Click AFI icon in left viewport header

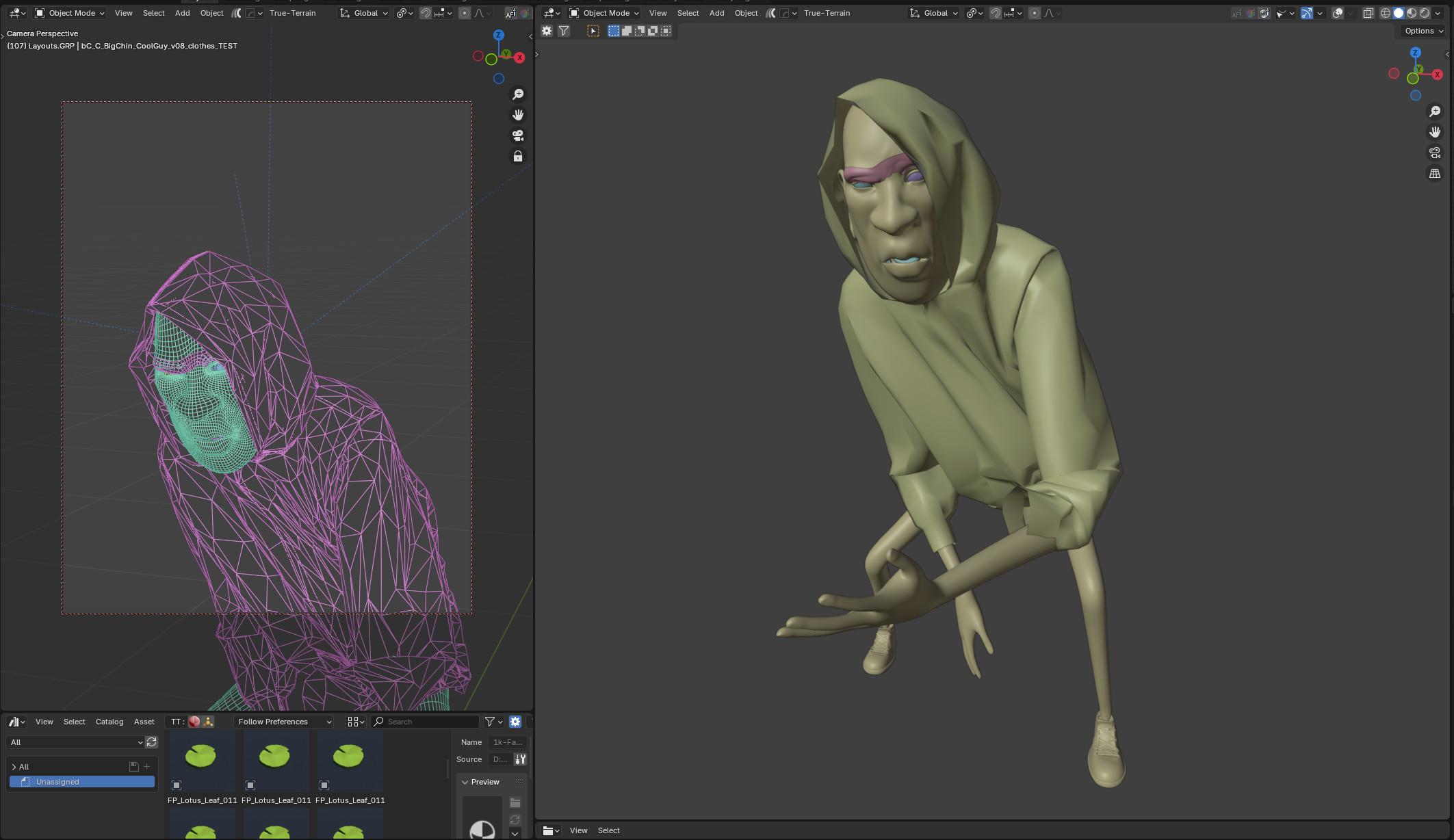pos(510,13)
